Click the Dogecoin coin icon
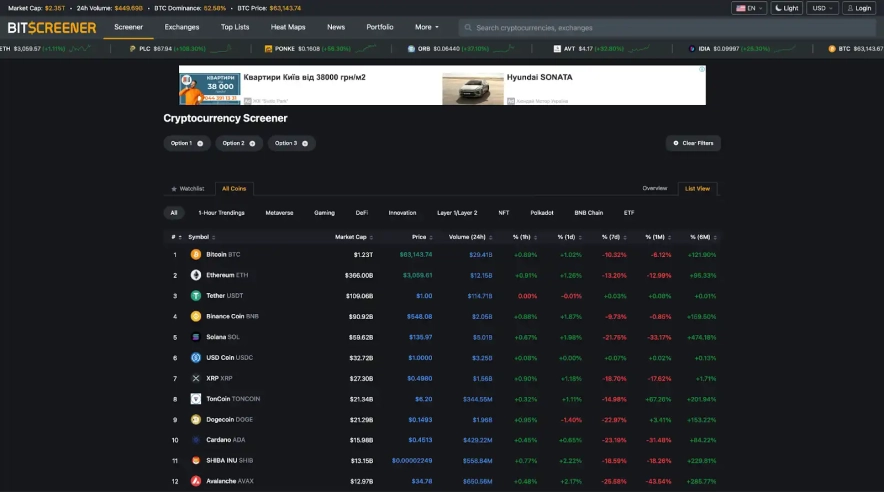Screen dimensions: 884x492 (196, 419)
